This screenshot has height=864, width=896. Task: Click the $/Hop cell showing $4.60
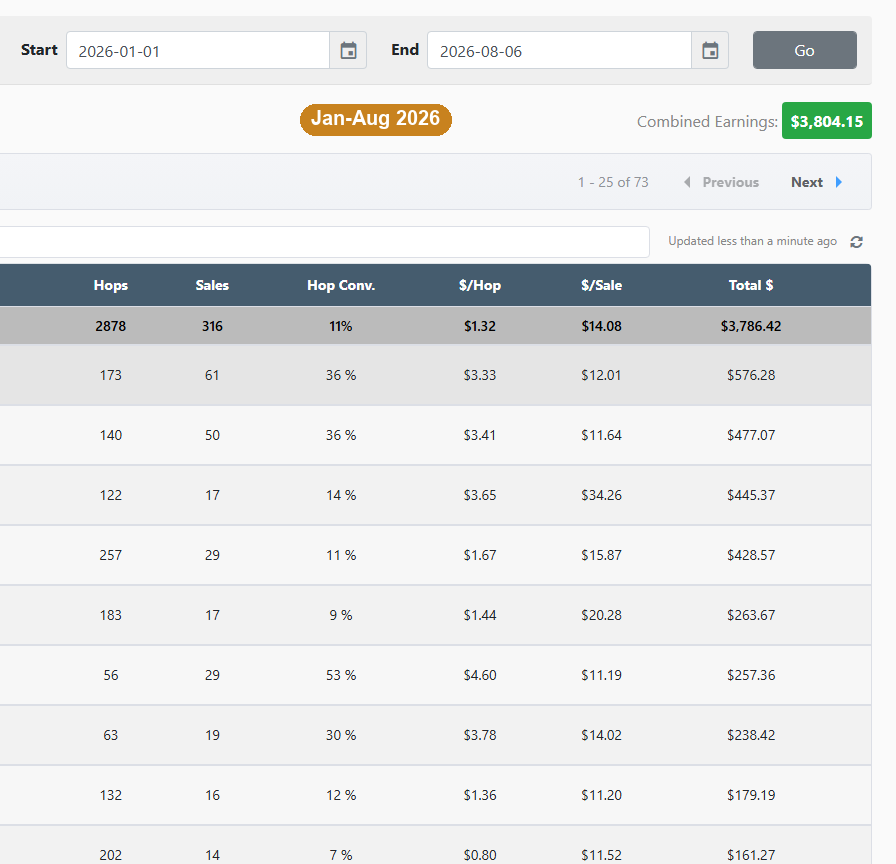480,675
